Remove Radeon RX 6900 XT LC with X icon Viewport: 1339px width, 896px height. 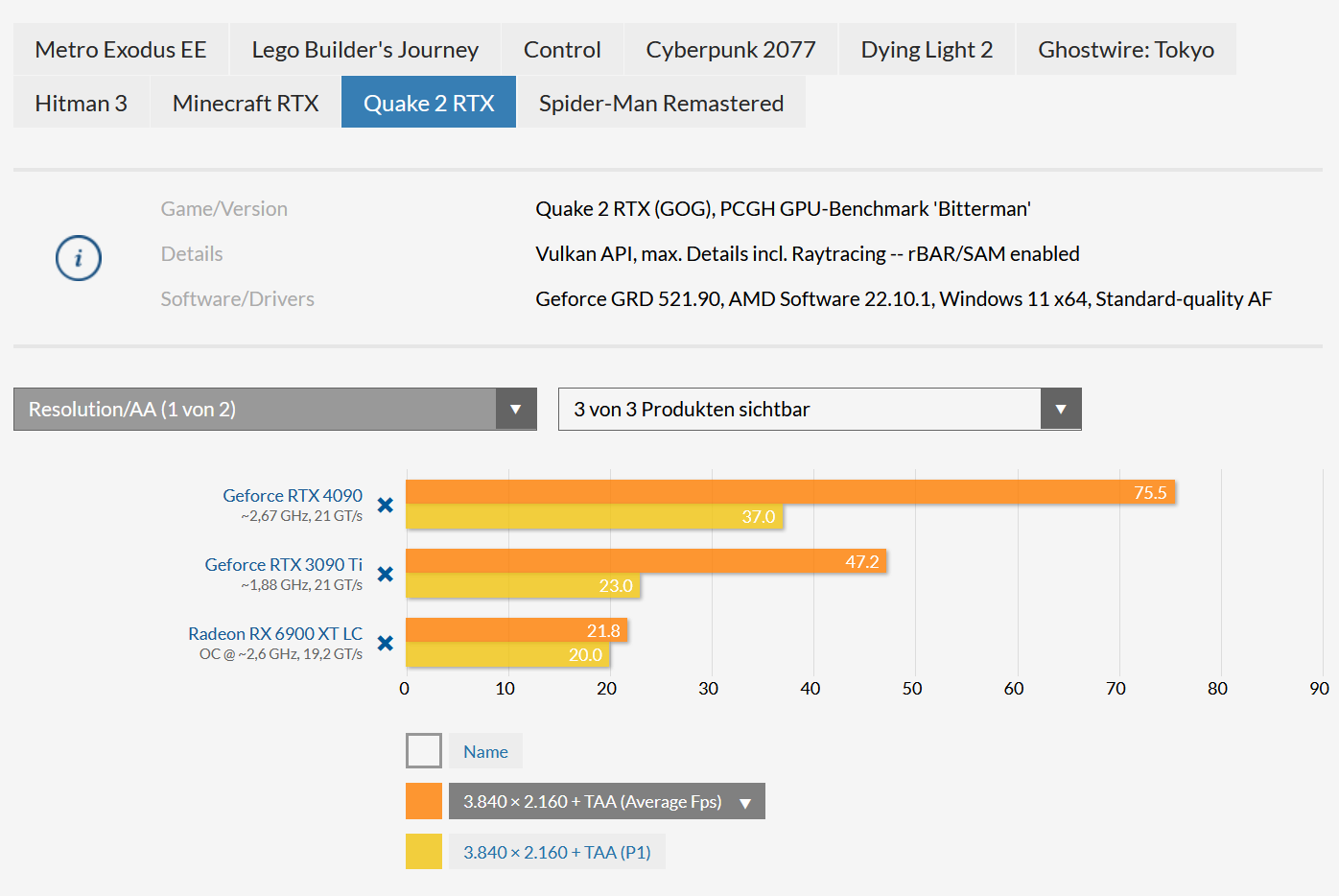tap(386, 643)
